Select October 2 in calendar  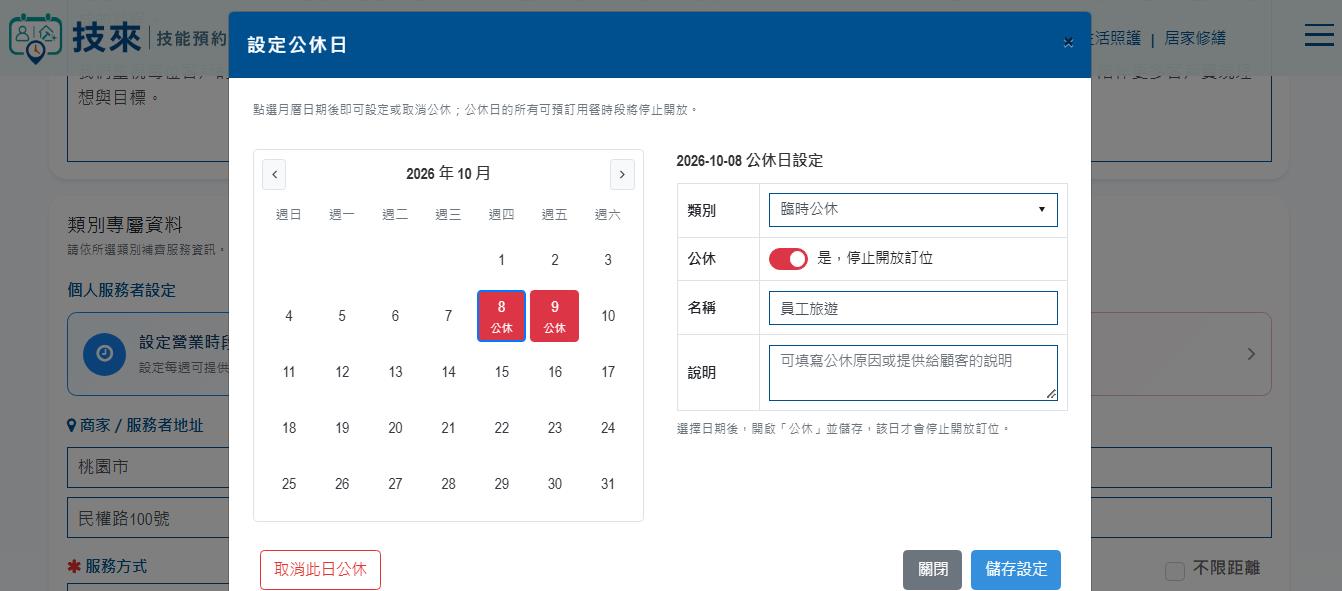coord(555,260)
